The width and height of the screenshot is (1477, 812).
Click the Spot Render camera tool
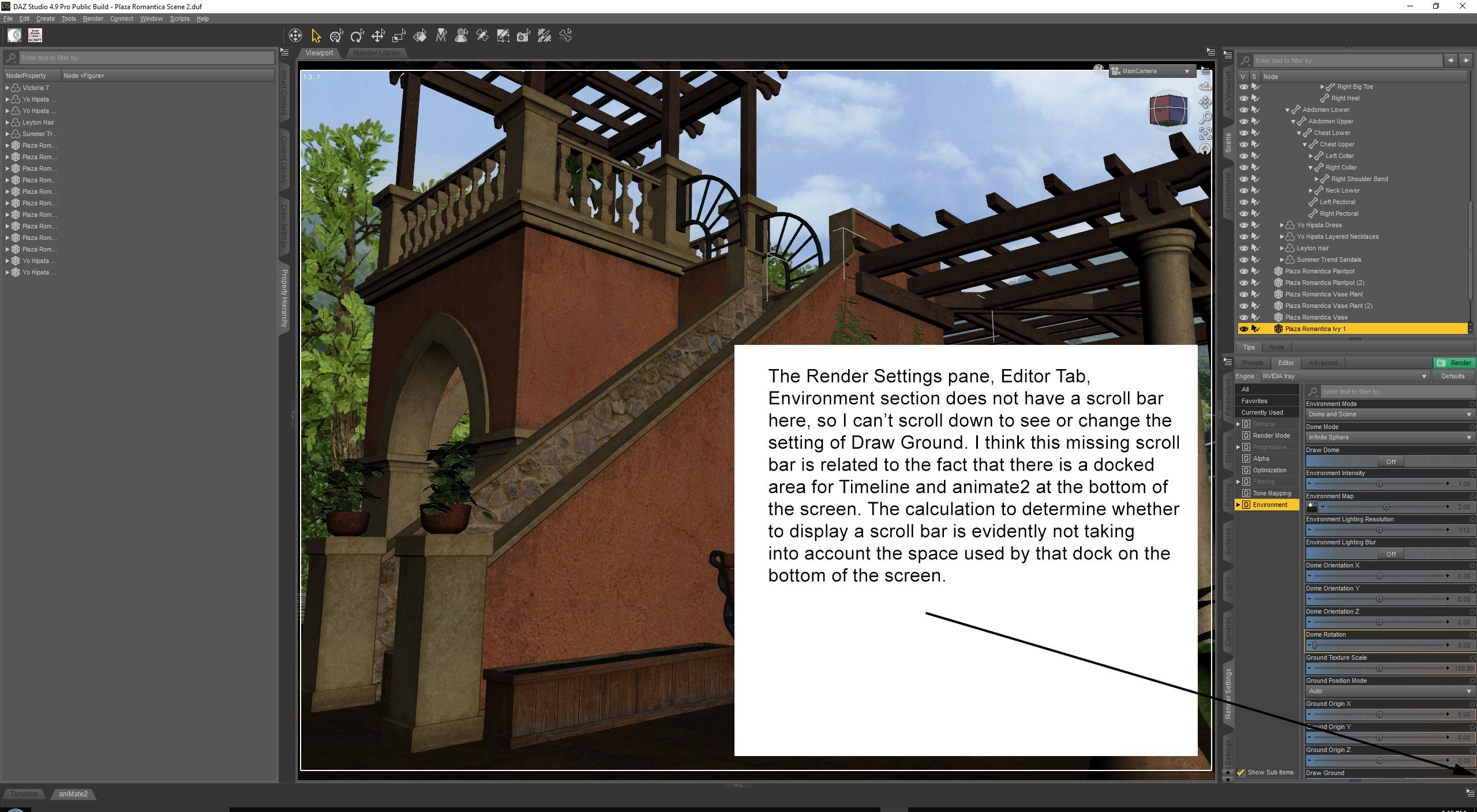coord(523,36)
